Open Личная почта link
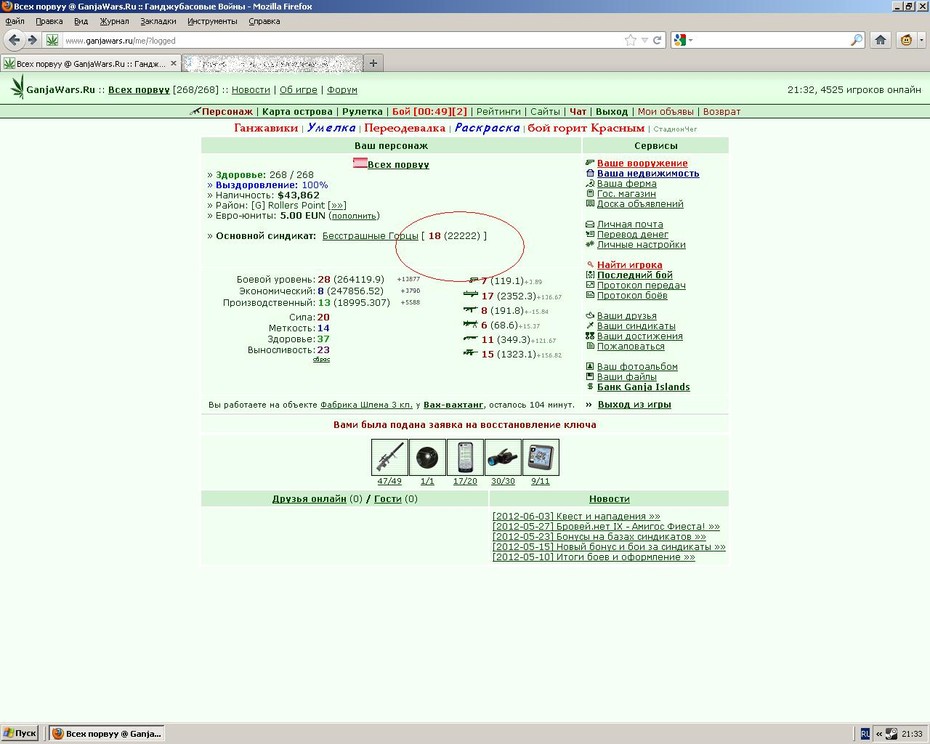 pyautogui.click(x=630, y=224)
